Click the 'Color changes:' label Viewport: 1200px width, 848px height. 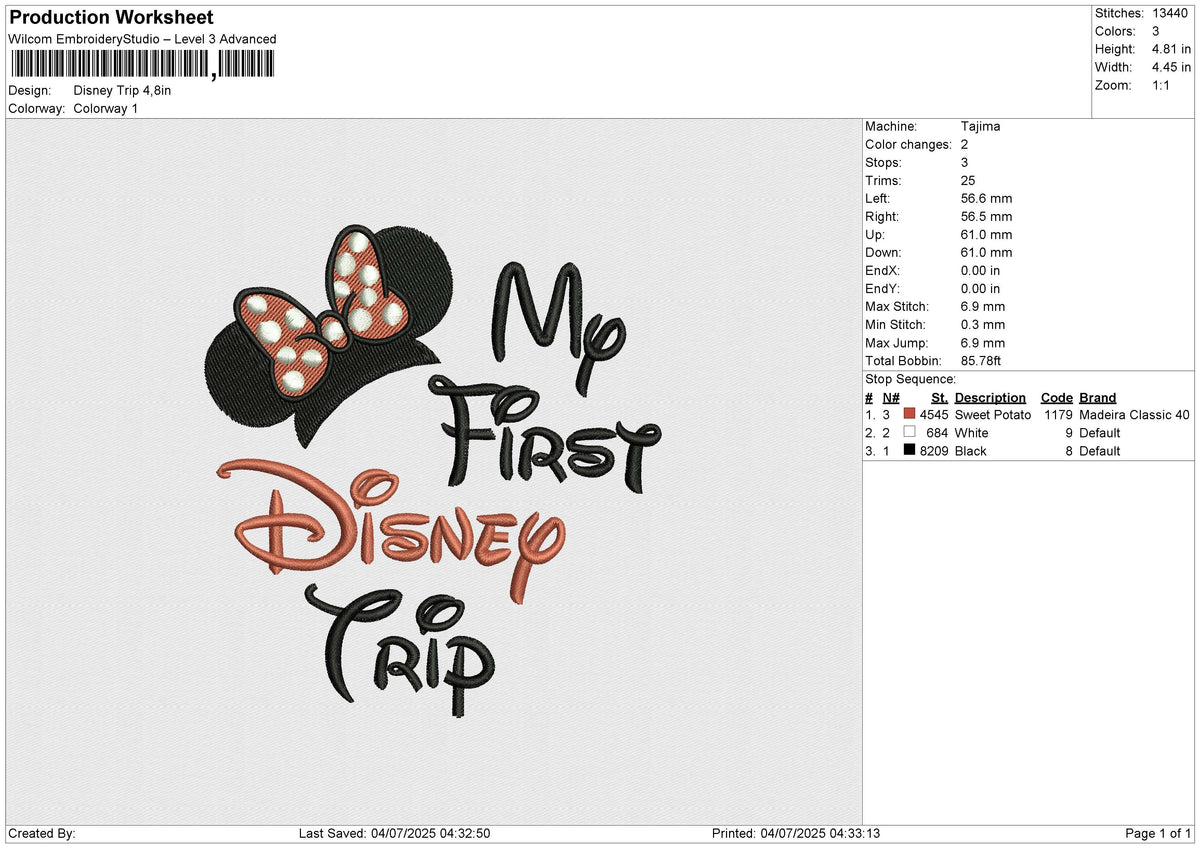(x=908, y=144)
